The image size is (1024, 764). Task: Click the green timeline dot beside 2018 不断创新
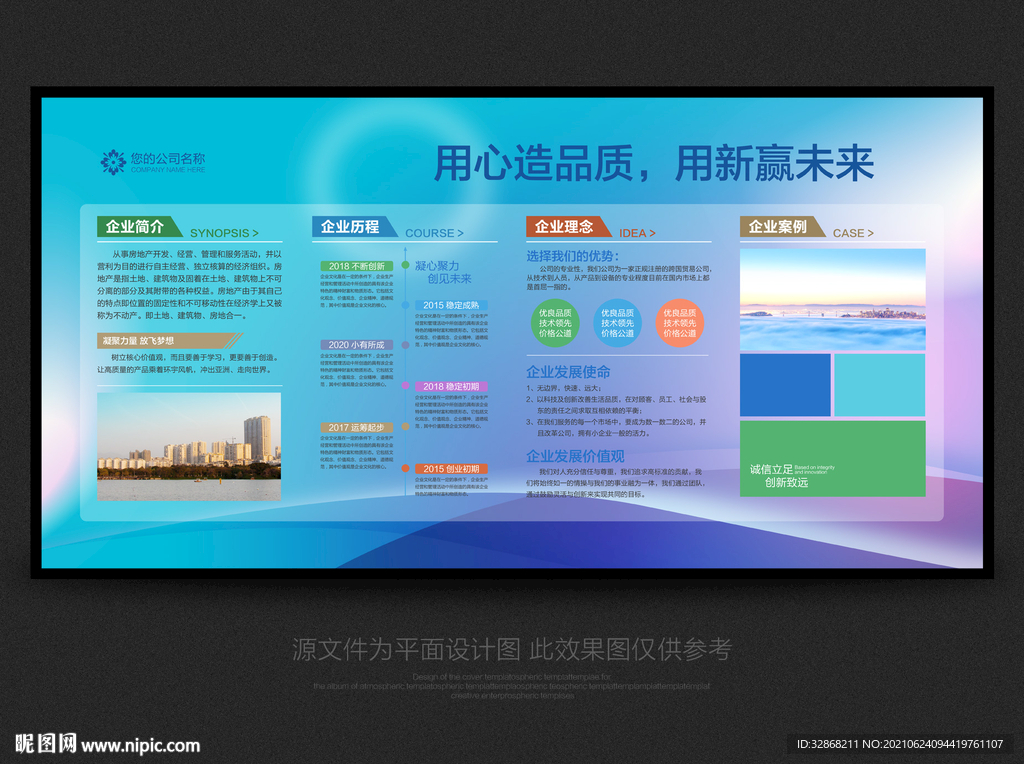click(x=406, y=265)
